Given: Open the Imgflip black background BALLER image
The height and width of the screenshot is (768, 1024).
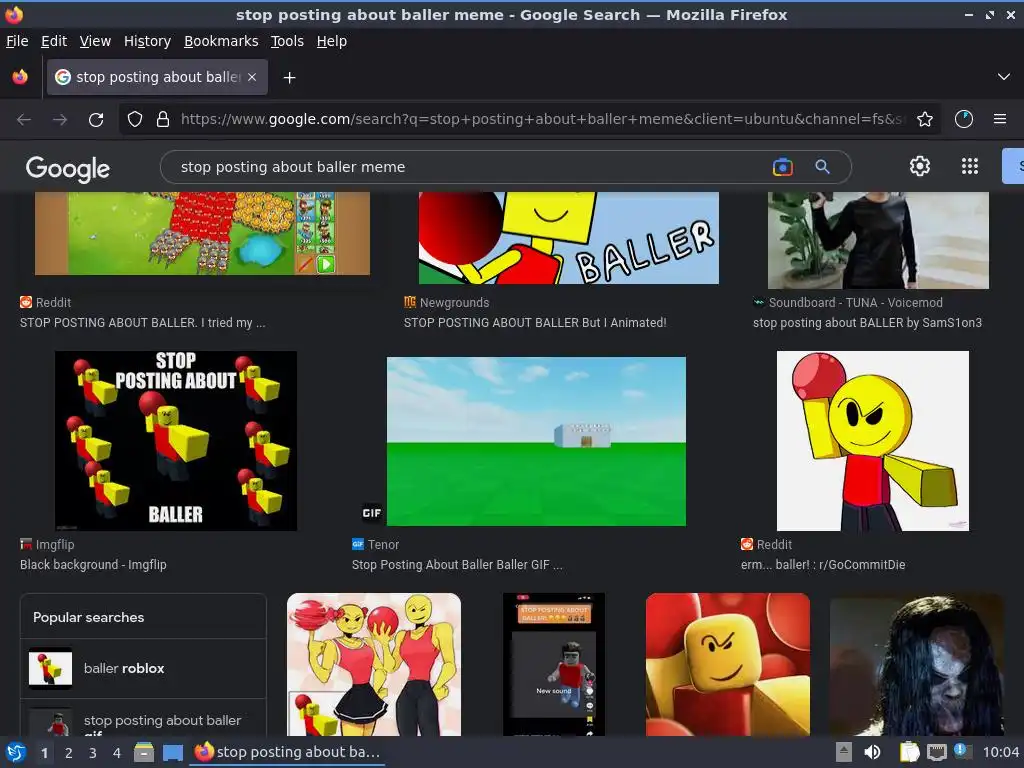Looking at the screenshot, I should (176, 441).
